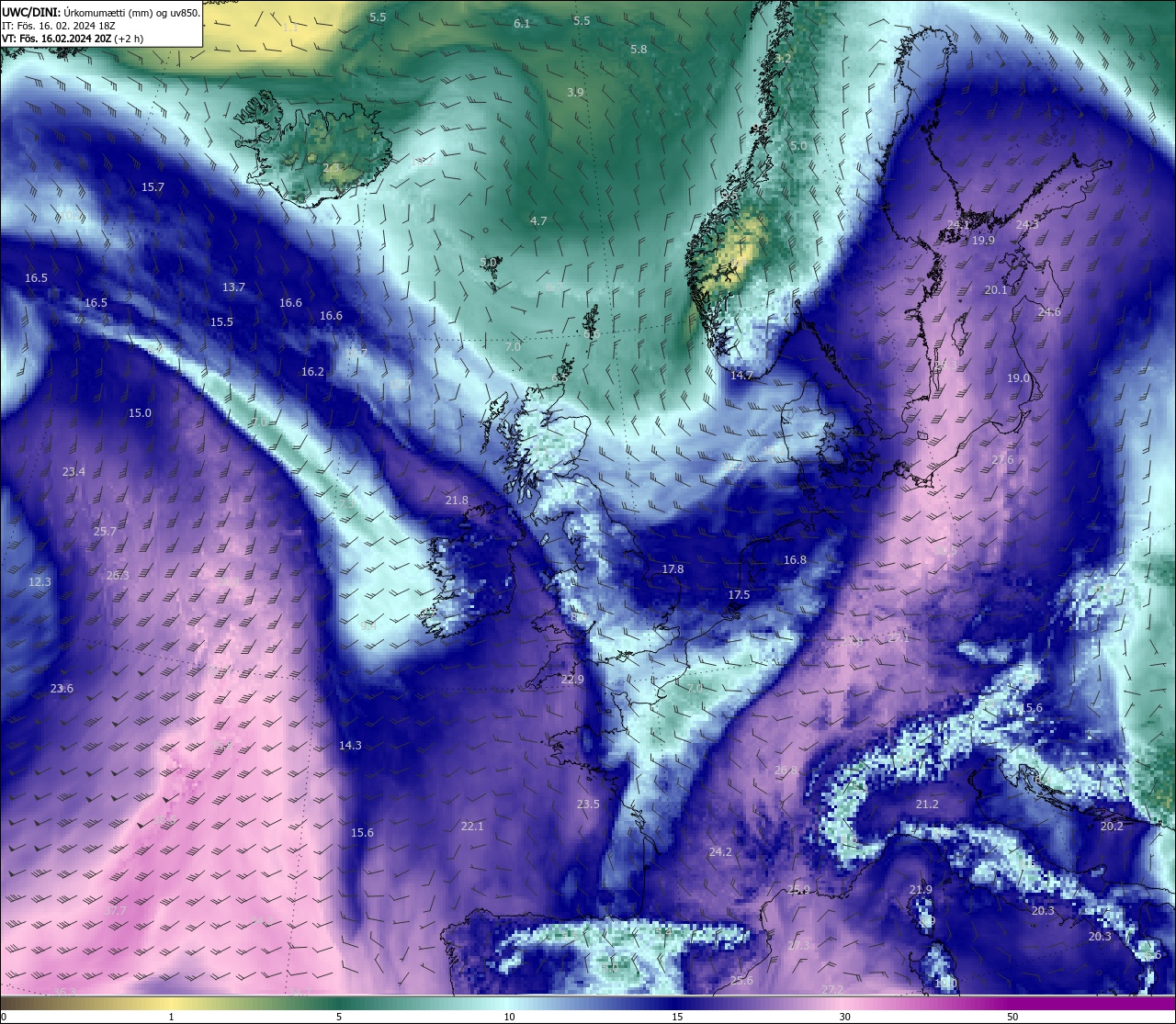Click the map value "19.0"
The width and height of the screenshot is (1176, 1024).
pos(1018,378)
